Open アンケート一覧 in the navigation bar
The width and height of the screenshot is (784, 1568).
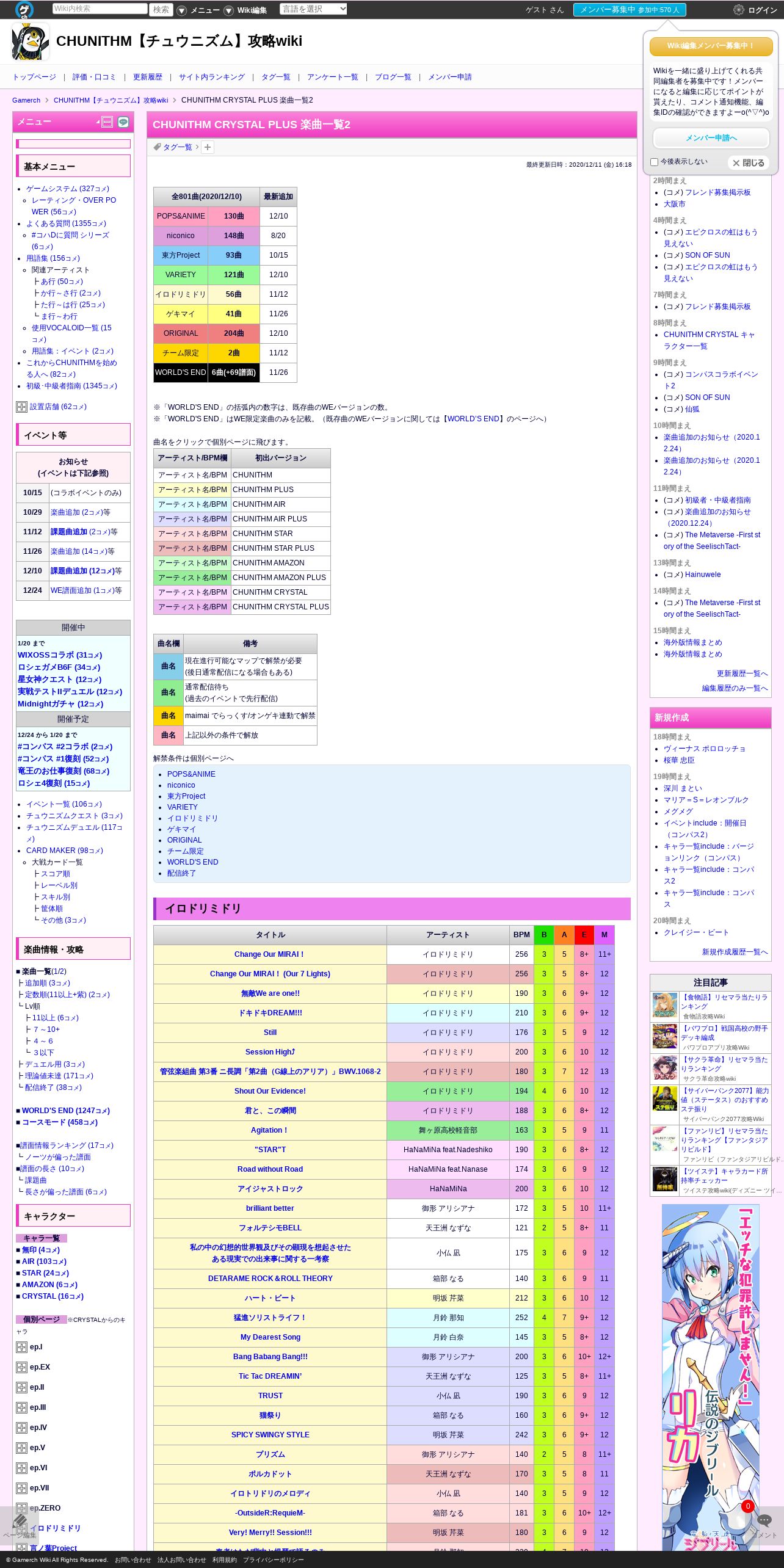(x=333, y=77)
